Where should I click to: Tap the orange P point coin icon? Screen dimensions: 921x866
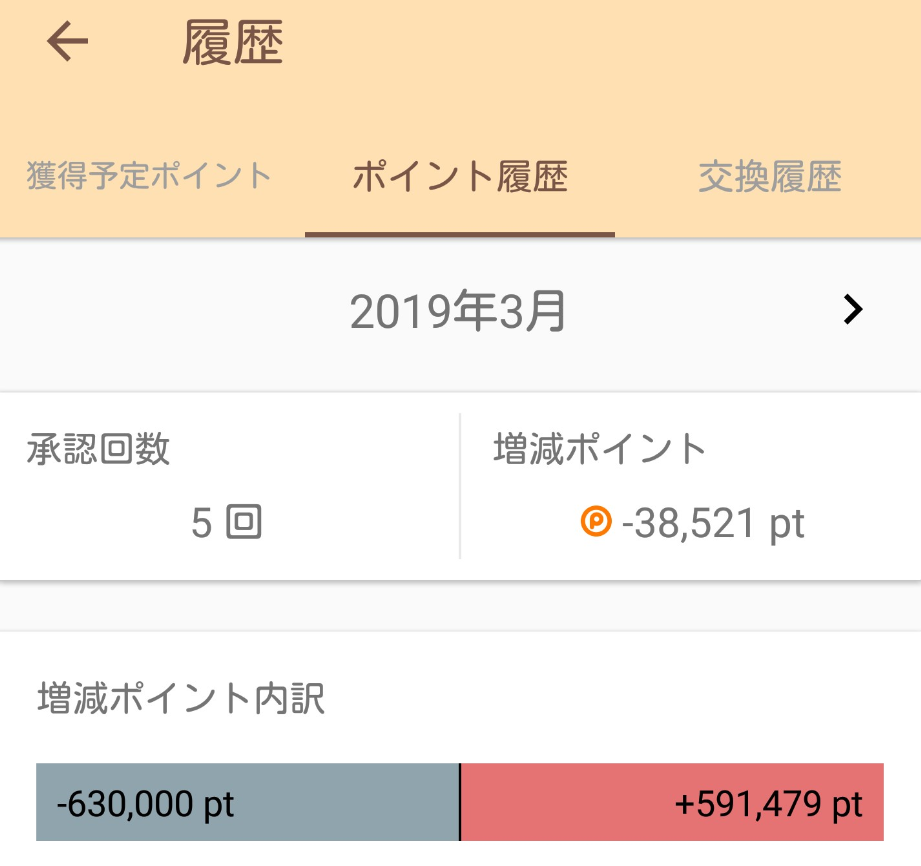(596, 522)
